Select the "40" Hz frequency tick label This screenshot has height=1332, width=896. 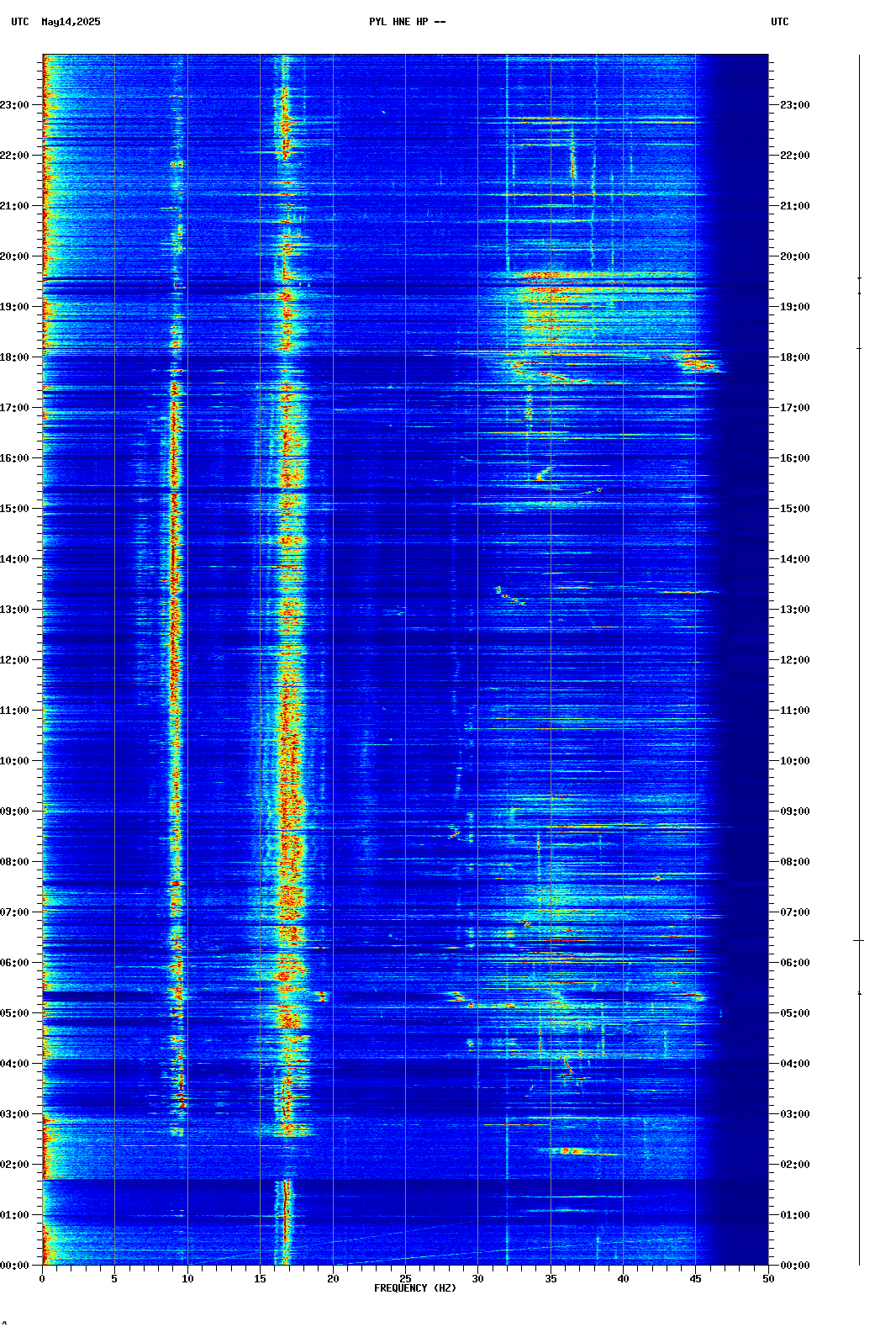click(x=623, y=1279)
